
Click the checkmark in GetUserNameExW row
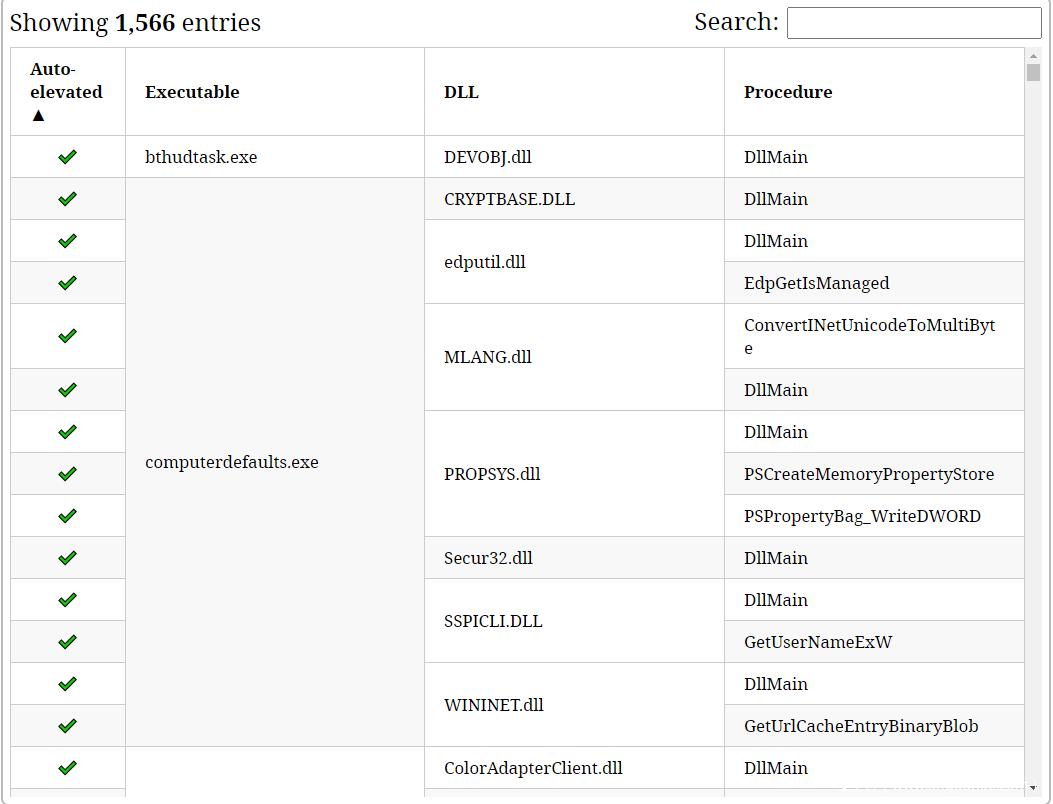(67, 642)
